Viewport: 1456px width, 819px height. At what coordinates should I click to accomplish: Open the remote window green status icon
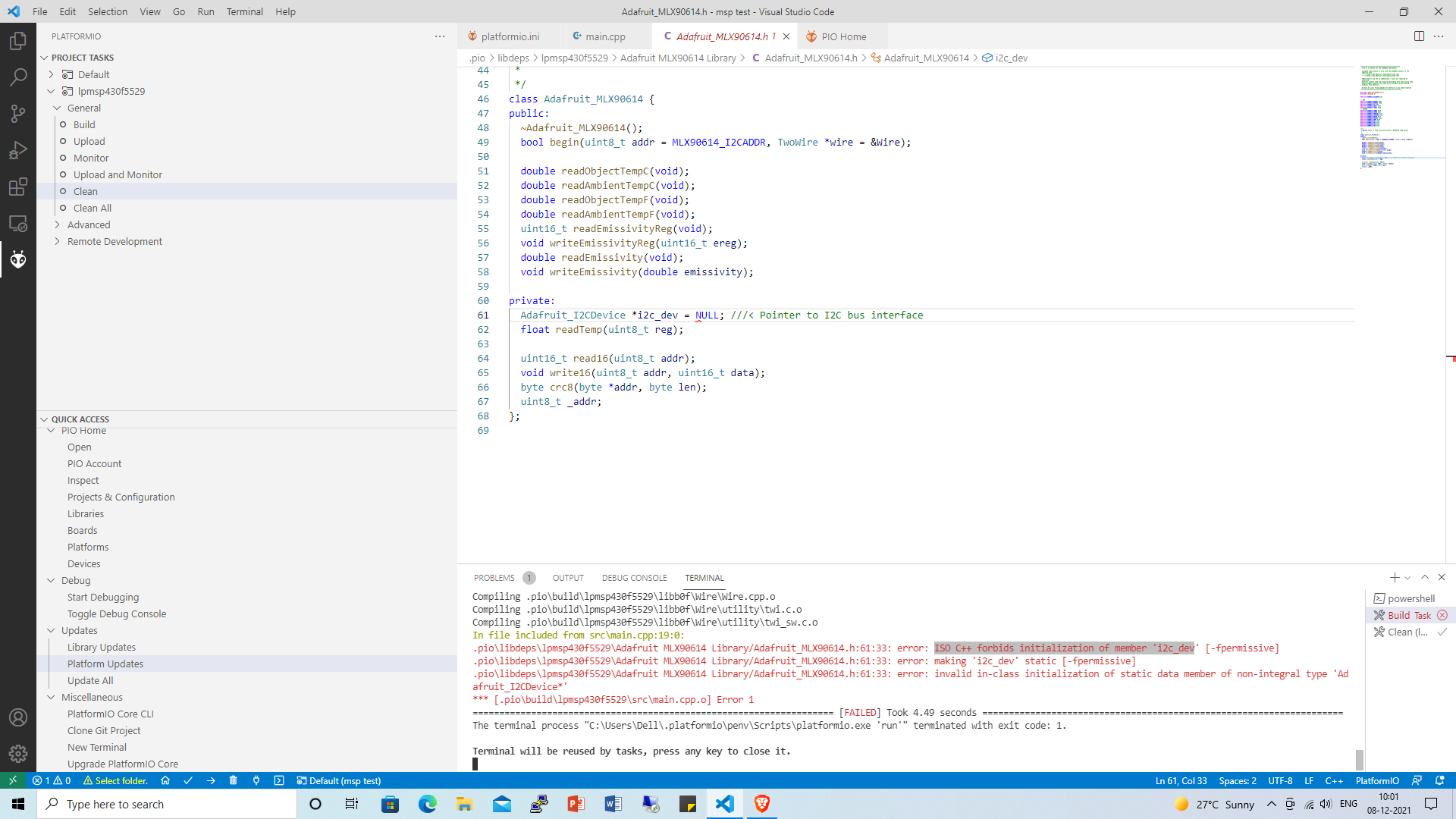tap(13, 780)
